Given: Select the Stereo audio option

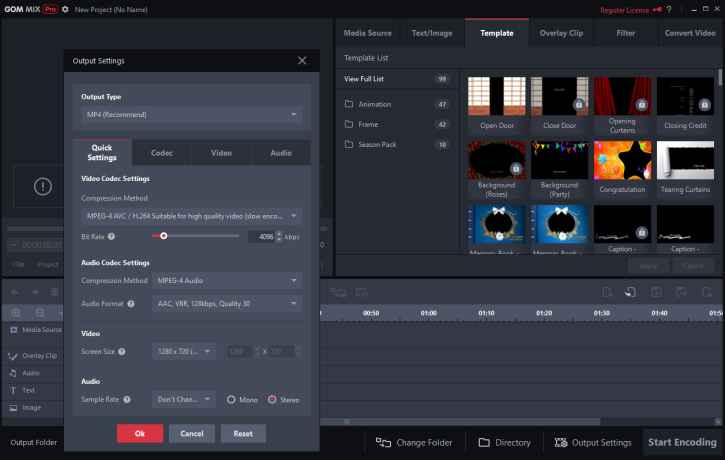Looking at the screenshot, I should 272,399.
